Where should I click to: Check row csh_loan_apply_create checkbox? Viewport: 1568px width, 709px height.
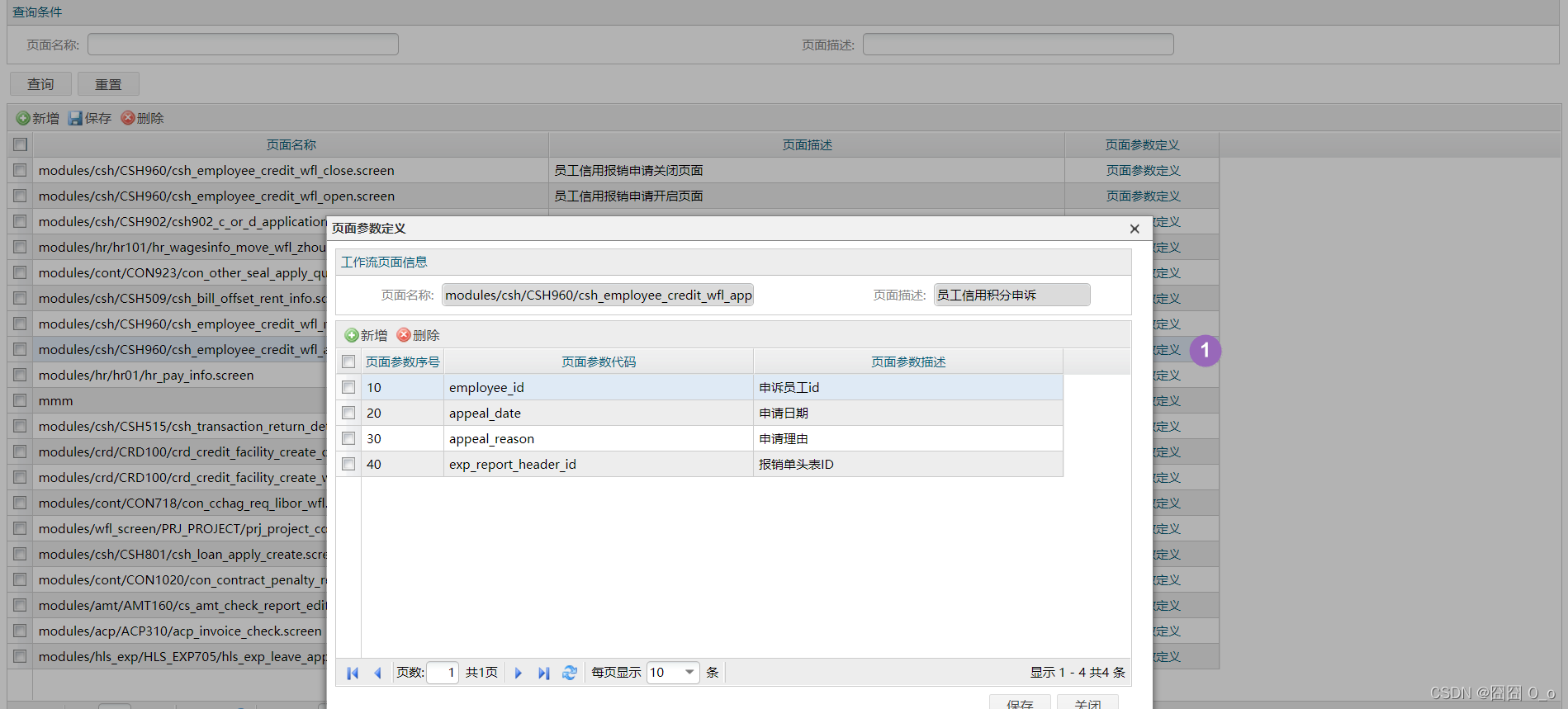pos(20,554)
